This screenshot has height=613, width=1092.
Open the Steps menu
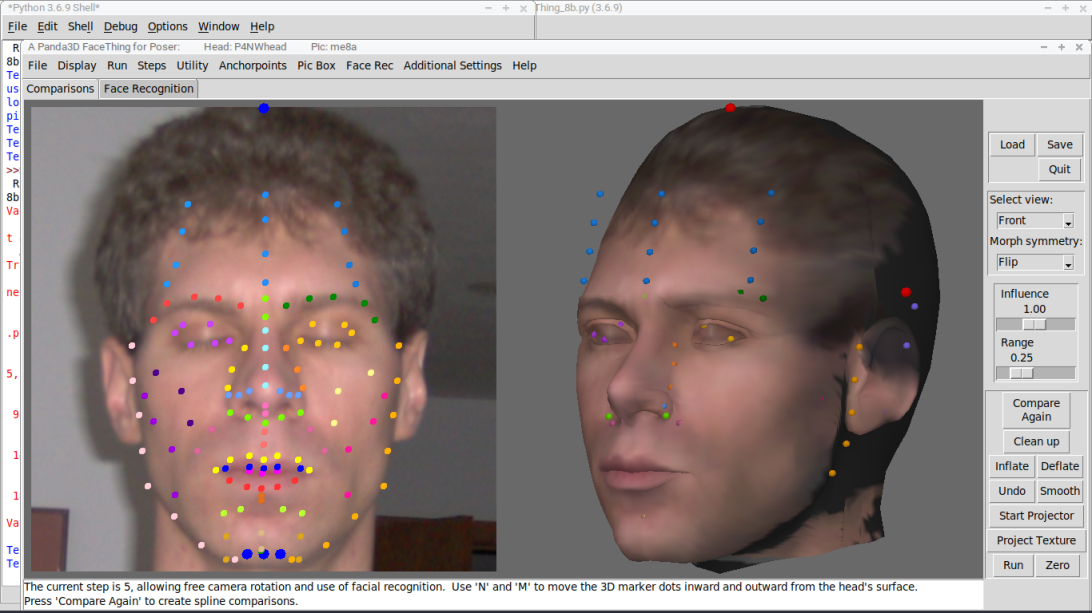click(151, 65)
